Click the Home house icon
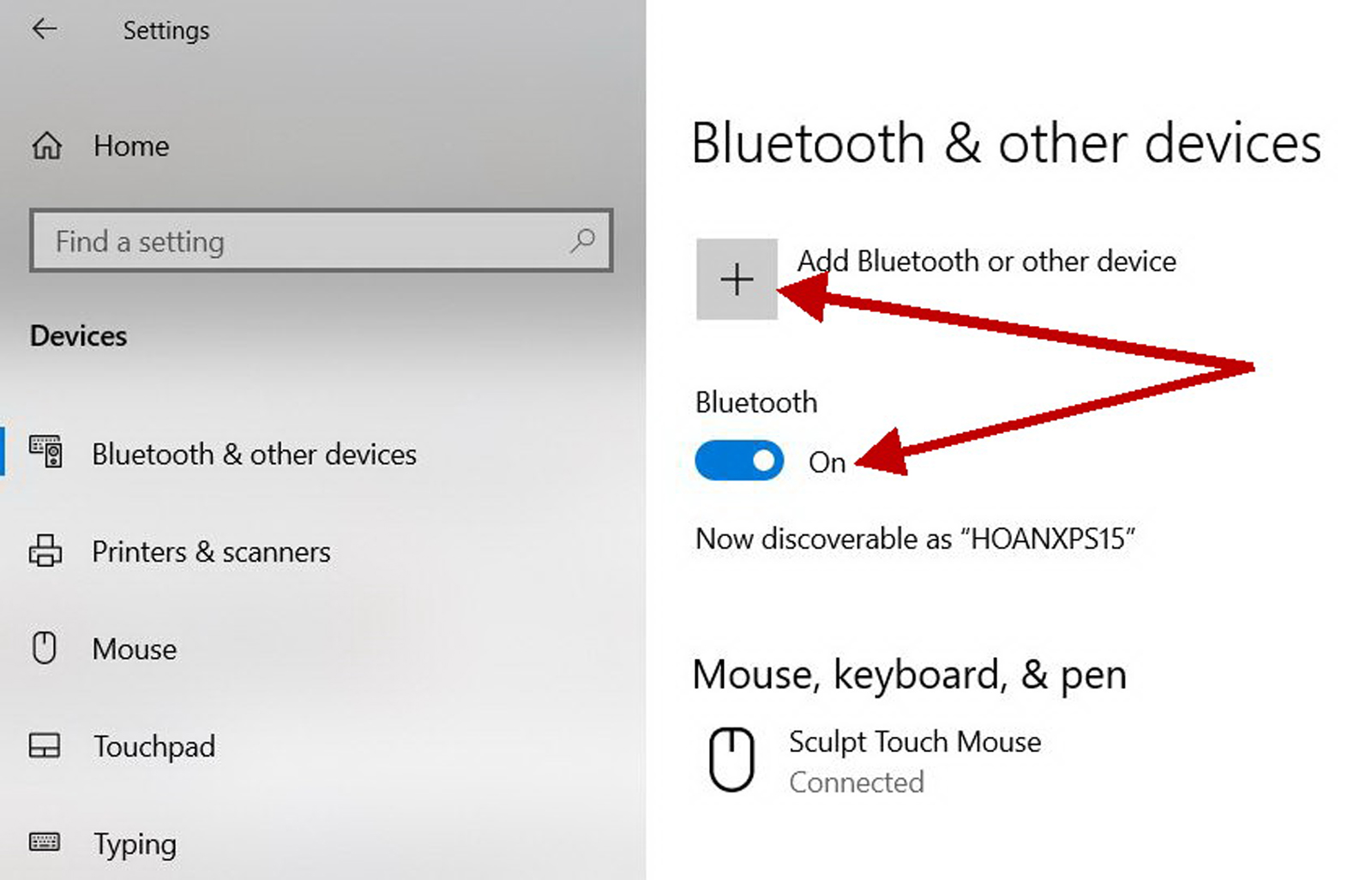1372x880 pixels. [x=46, y=146]
